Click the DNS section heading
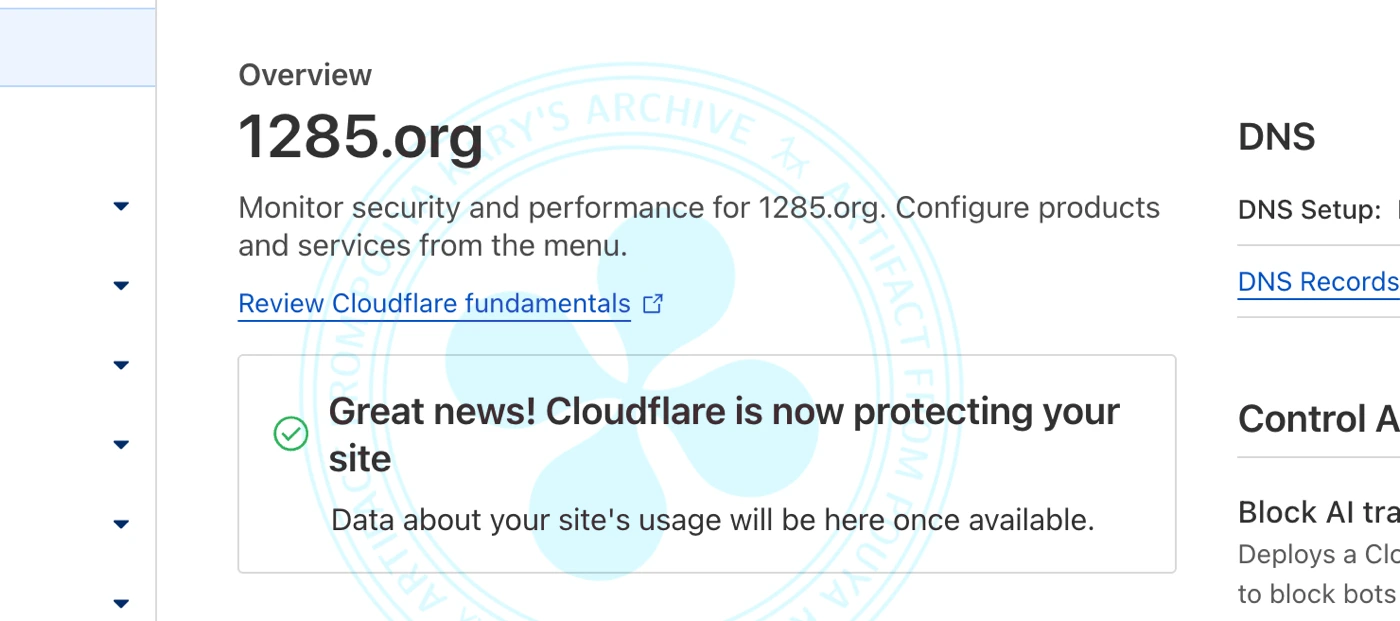Screen dimensions: 1400x621 click(1276, 137)
